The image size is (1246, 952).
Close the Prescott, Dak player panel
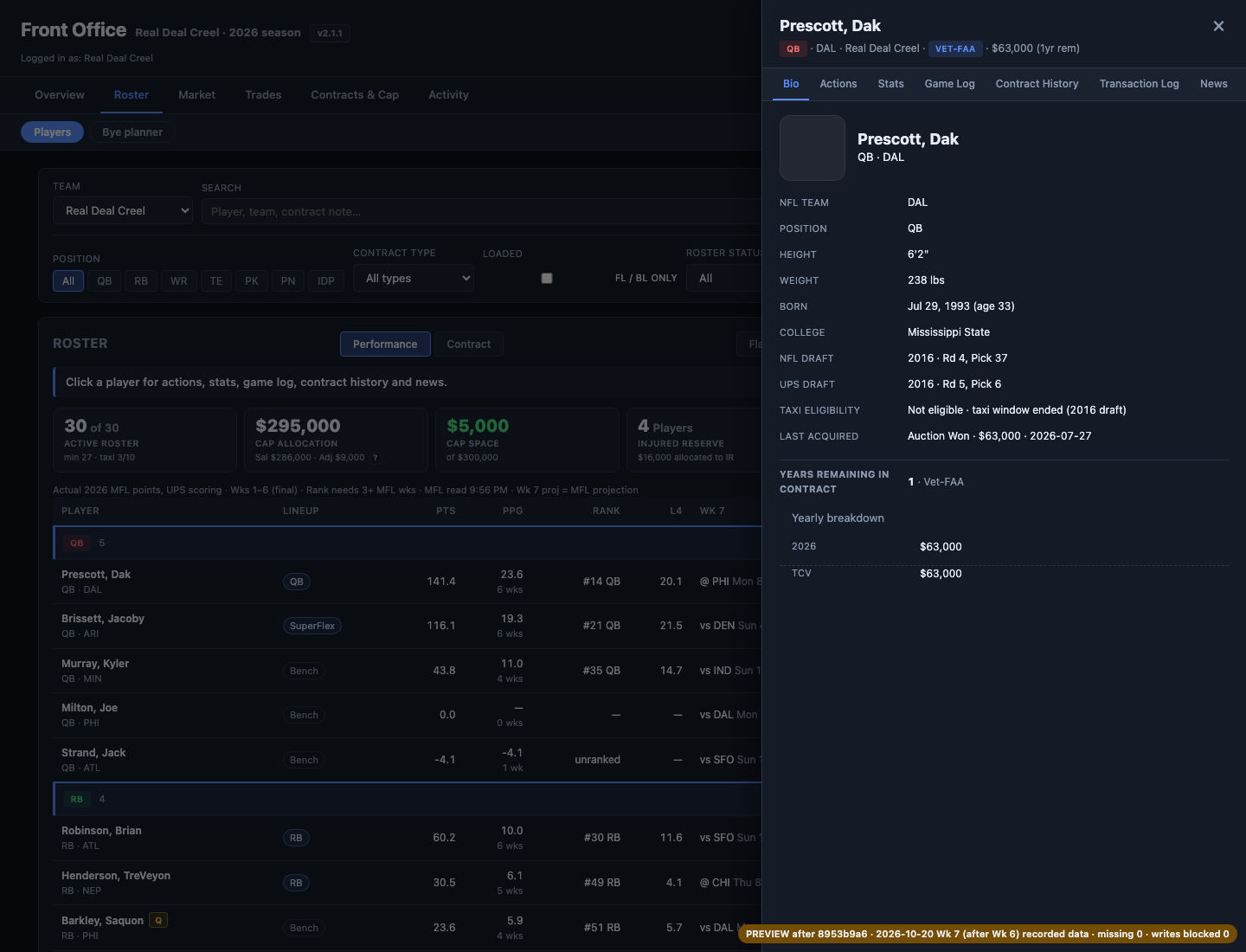pyautogui.click(x=1218, y=26)
